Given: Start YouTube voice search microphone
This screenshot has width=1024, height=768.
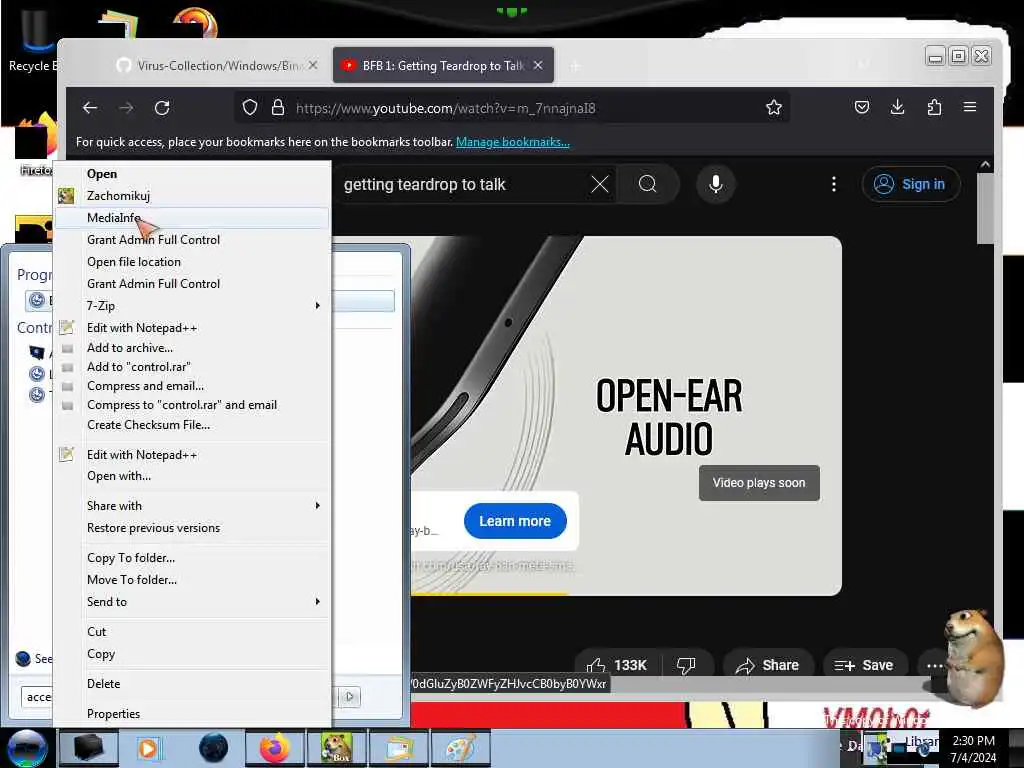Looking at the screenshot, I should coord(716,184).
